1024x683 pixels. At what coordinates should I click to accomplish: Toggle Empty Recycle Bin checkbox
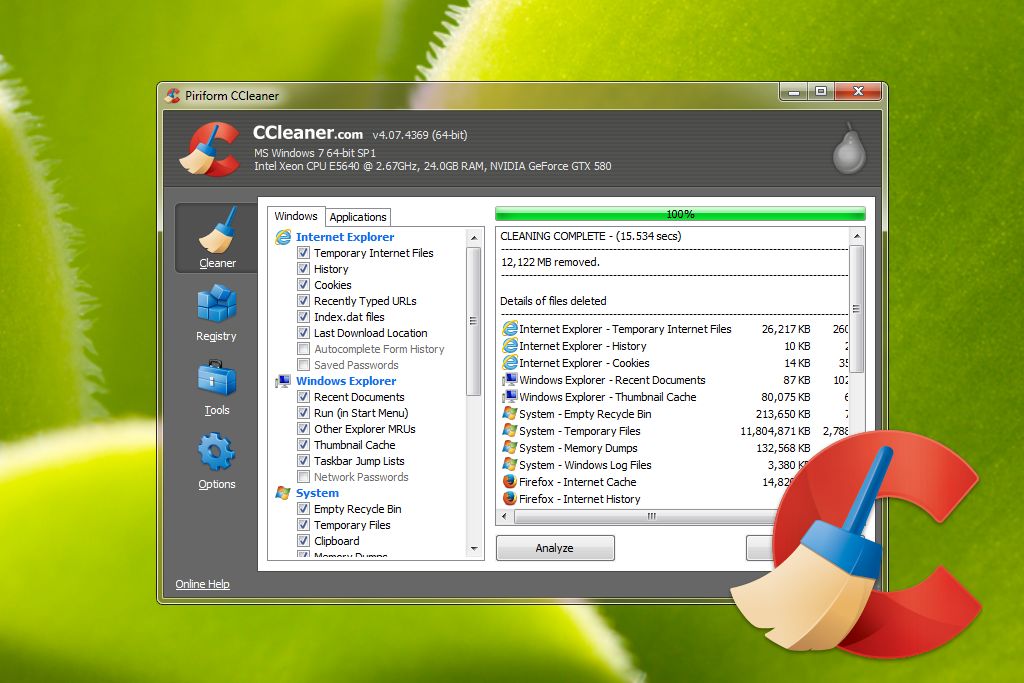click(303, 509)
